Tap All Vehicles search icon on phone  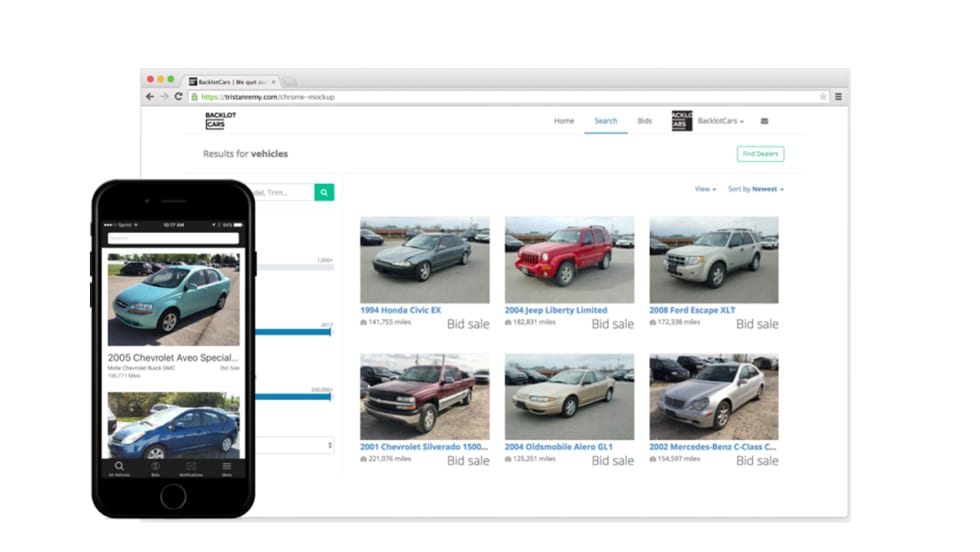click(119, 467)
